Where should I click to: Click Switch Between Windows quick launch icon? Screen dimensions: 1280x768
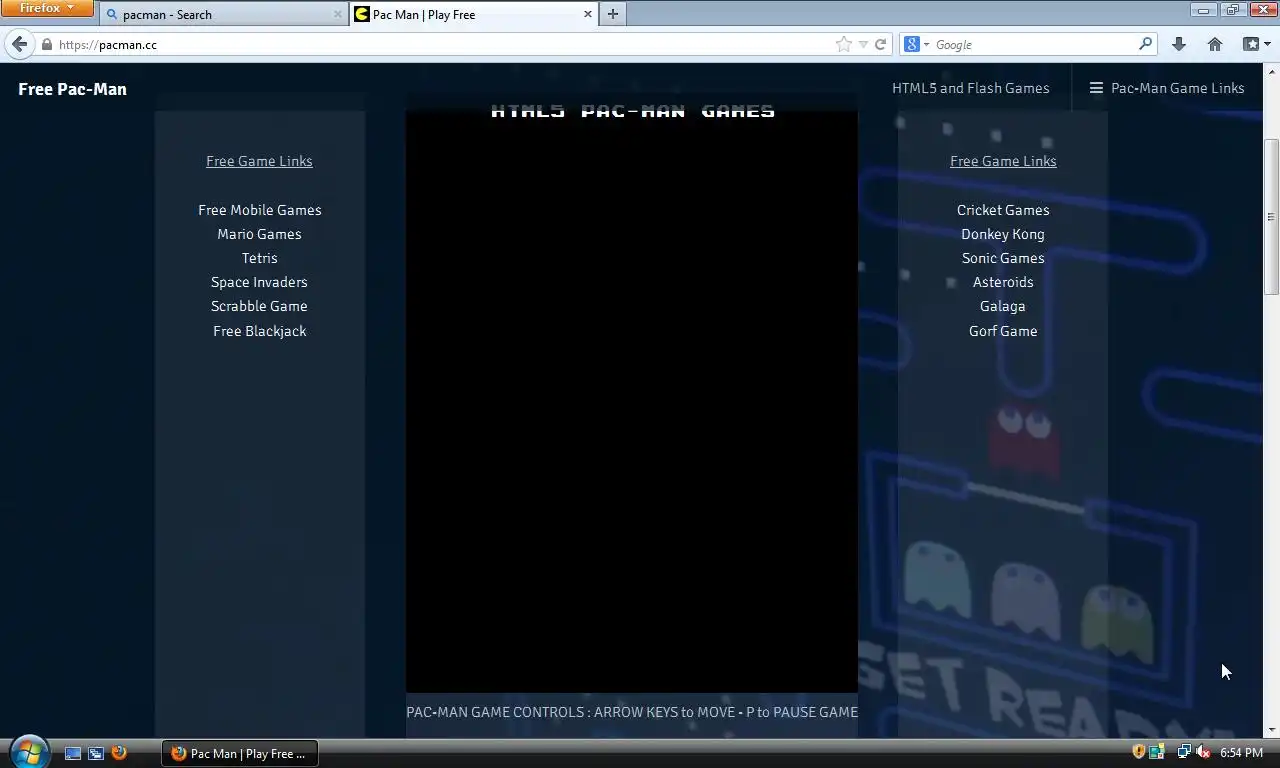pyautogui.click(x=96, y=753)
